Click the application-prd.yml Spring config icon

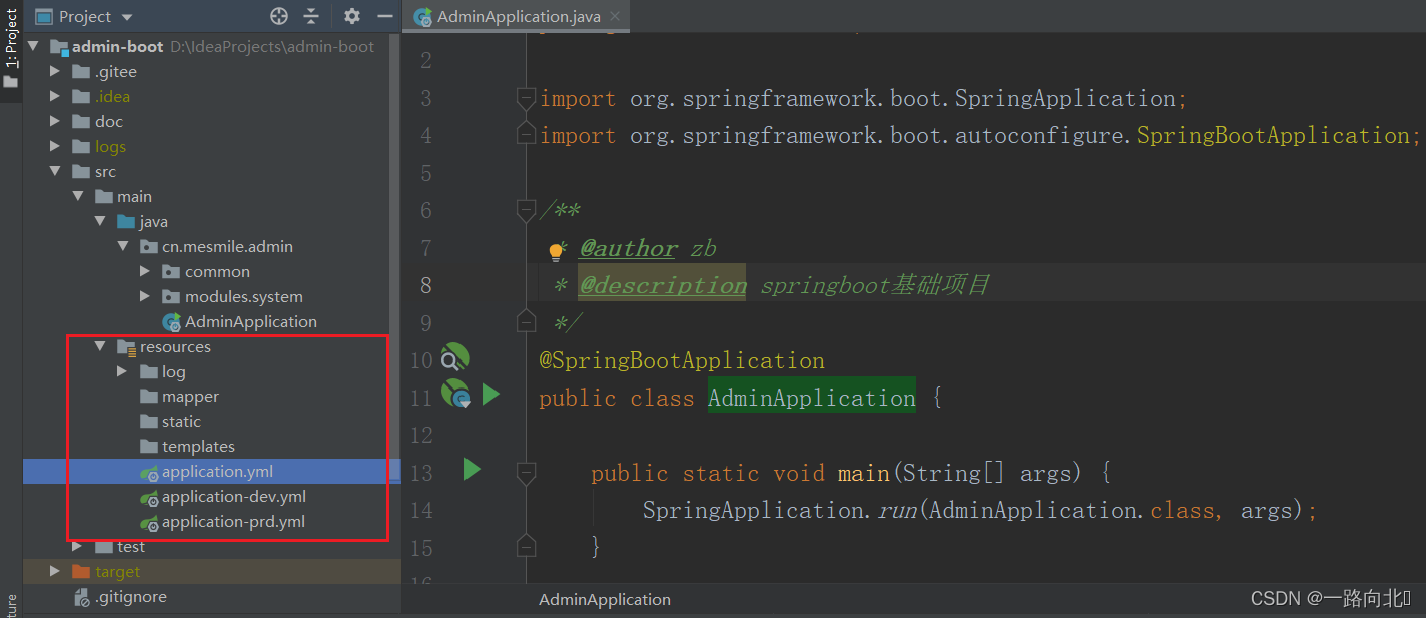149,522
